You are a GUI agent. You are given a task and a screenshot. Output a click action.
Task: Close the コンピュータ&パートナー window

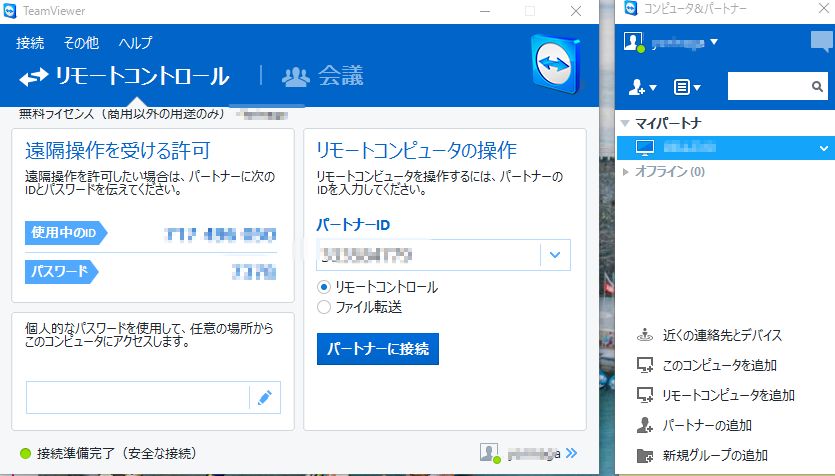click(x=824, y=9)
